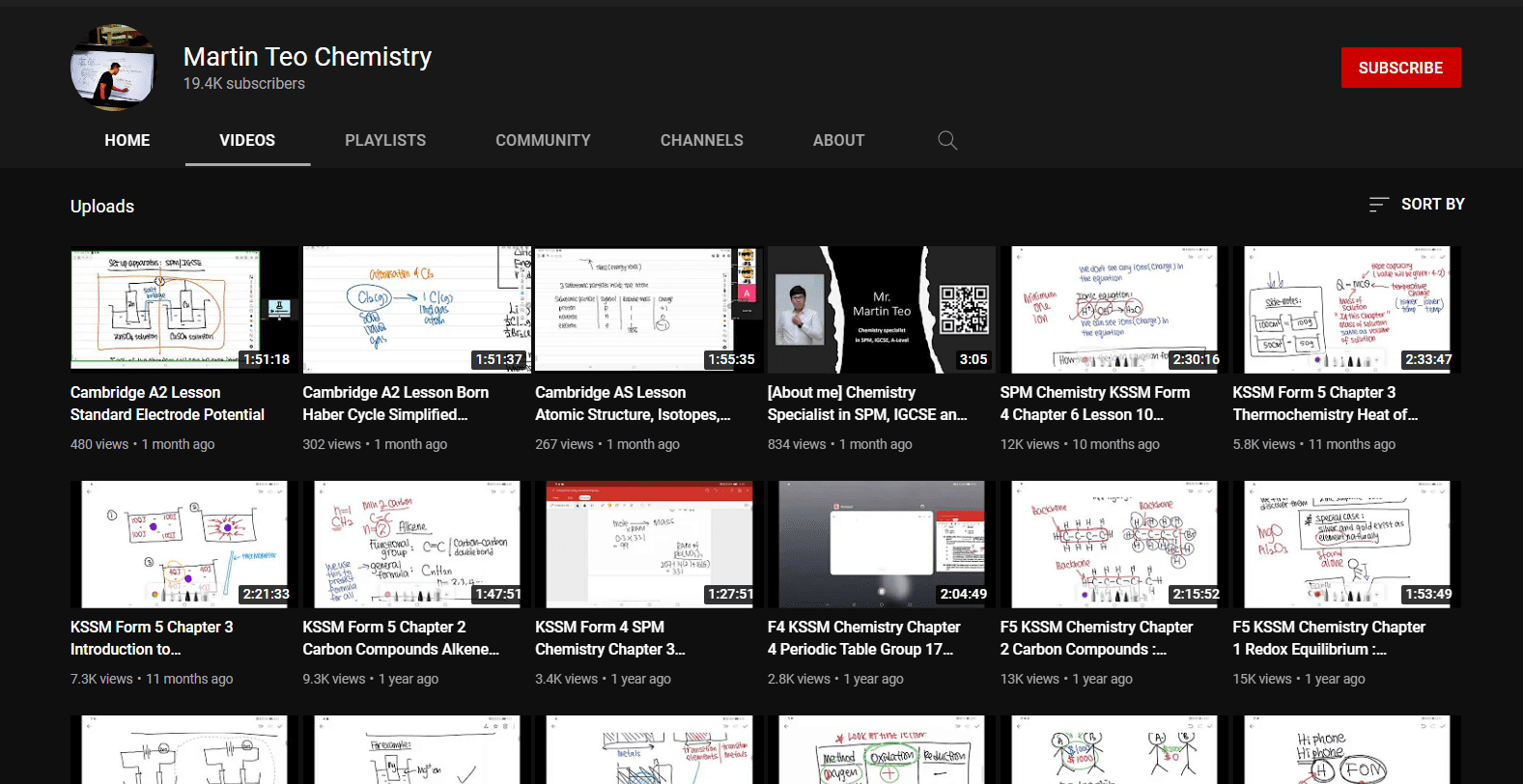Click '12K views • 10 months ago' text
The image size is (1523, 784).
click(x=1080, y=444)
